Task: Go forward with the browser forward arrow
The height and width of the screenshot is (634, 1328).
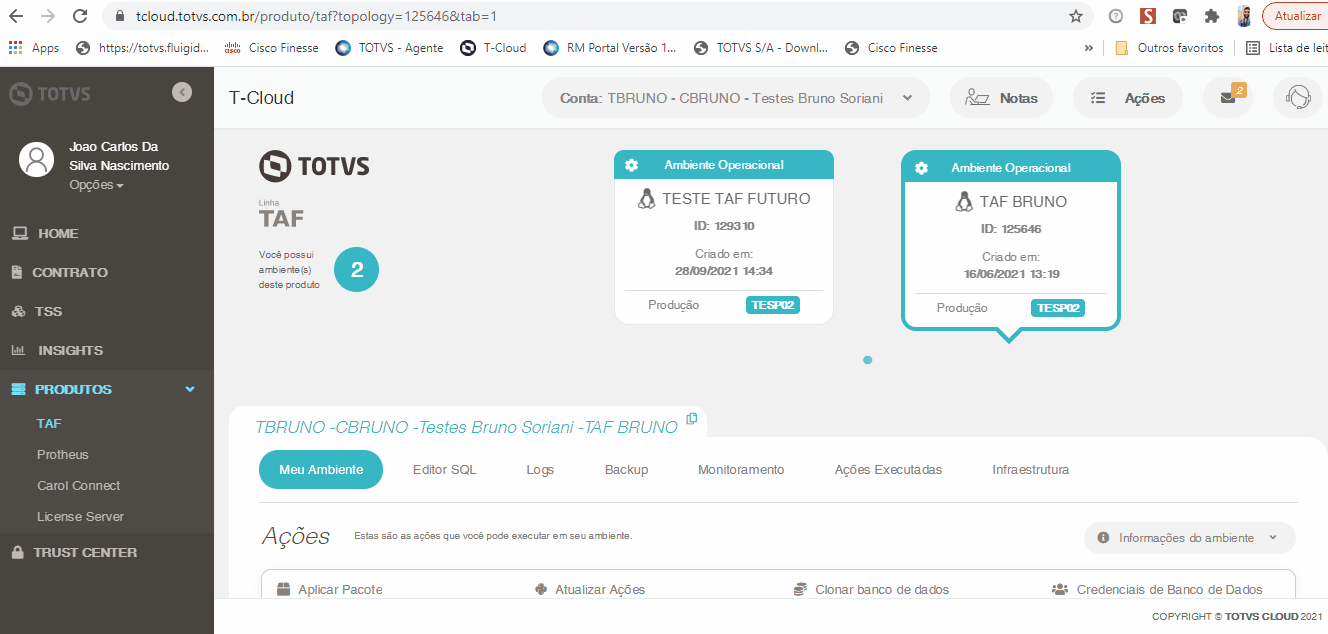Action: (x=48, y=16)
